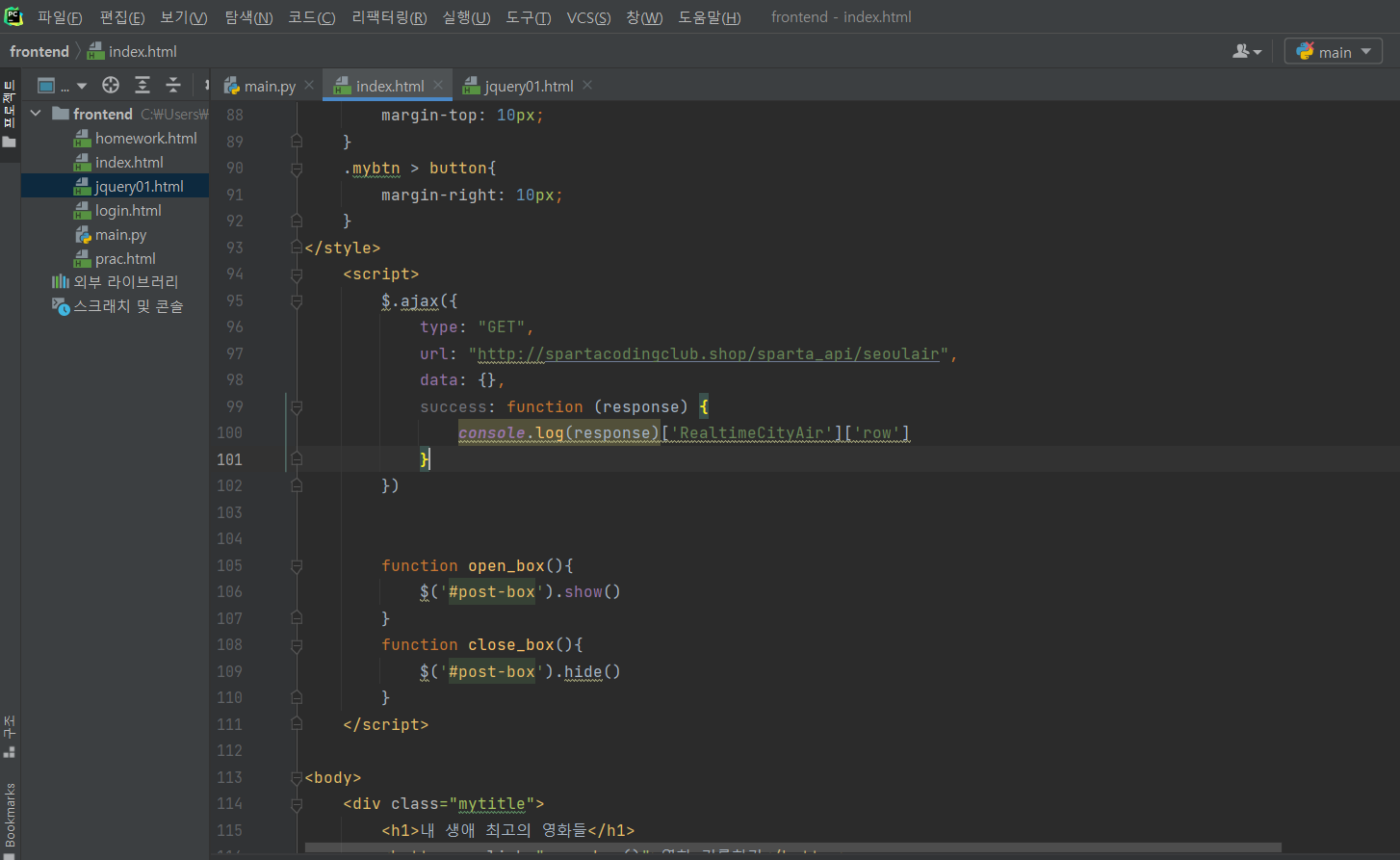This screenshot has width=1400, height=860.
Task: Click the login.html file icon
Action: 83,210
